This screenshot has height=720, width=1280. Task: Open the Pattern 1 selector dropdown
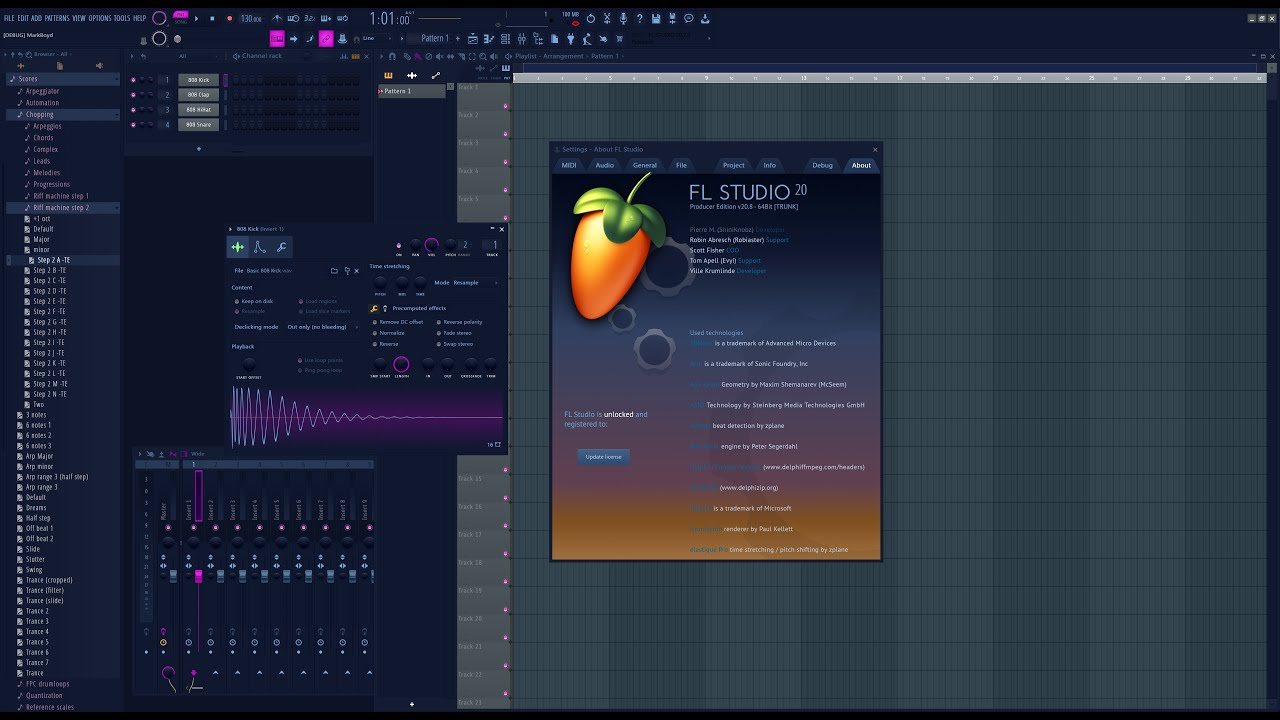click(435, 38)
